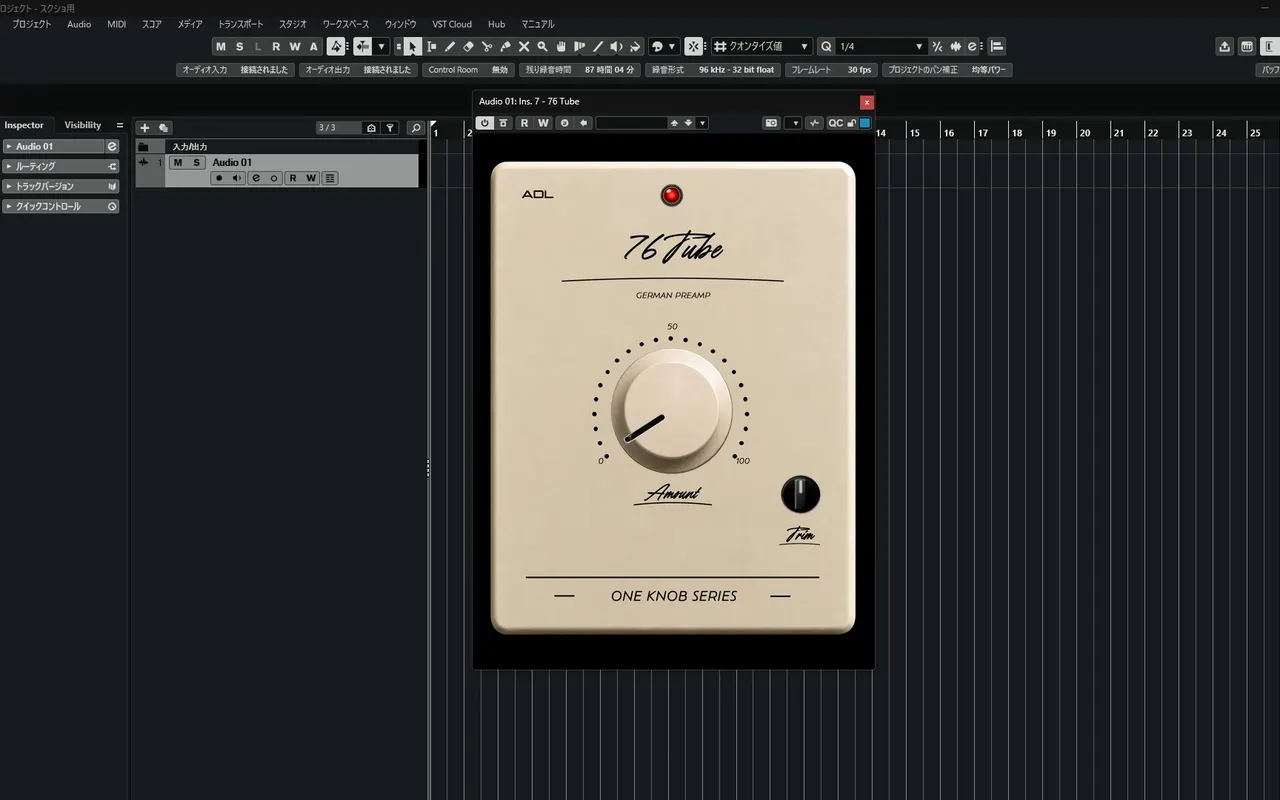Screen dimensions: 1280x800
Task: Select the Comp hand tool
Action: [x=561, y=46]
